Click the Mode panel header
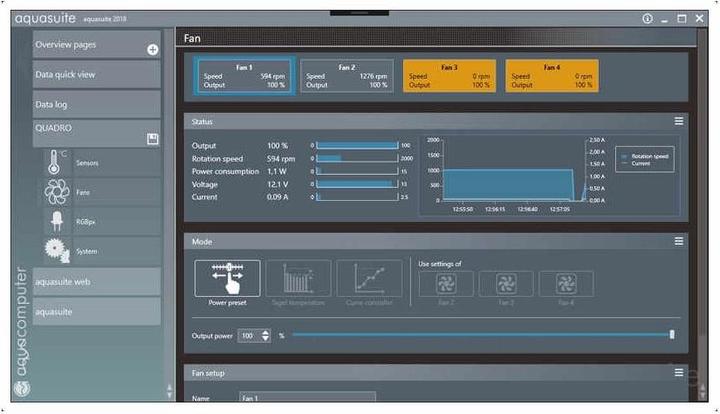Image resolution: width=720 pixels, height=414 pixels. click(x=436, y=241)
